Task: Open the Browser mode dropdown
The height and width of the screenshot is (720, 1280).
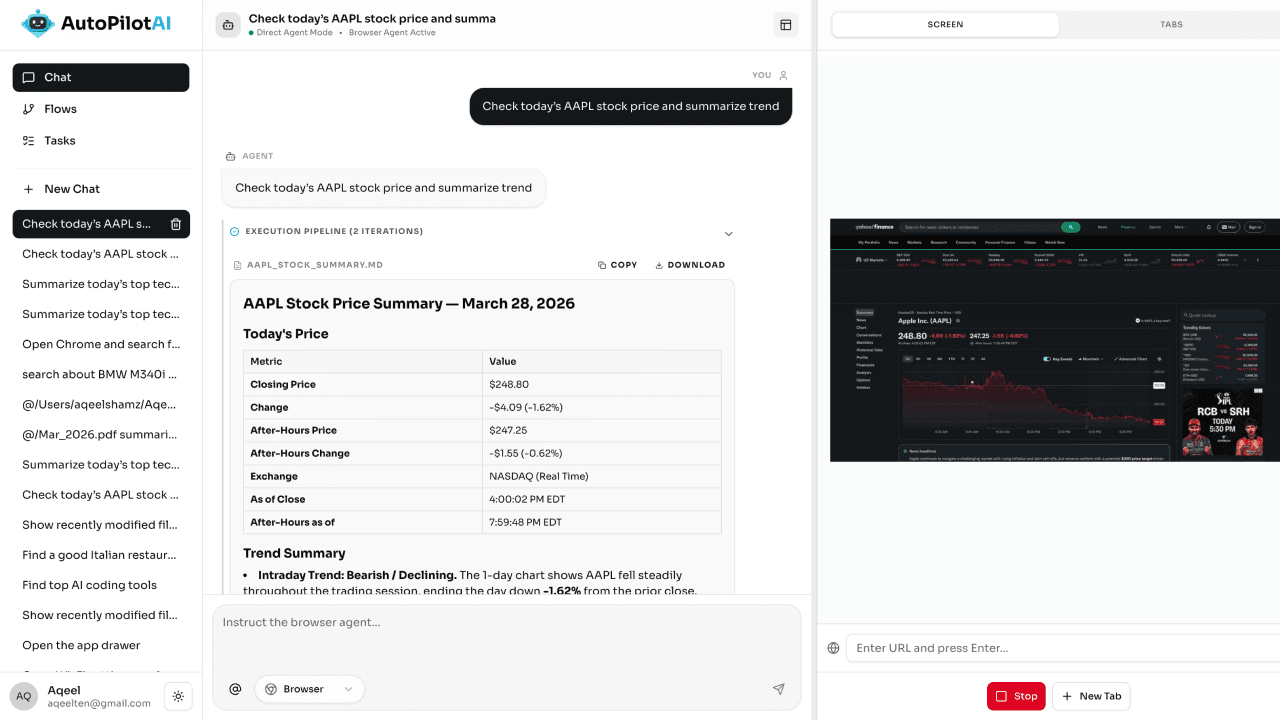Action: [309, 689]
